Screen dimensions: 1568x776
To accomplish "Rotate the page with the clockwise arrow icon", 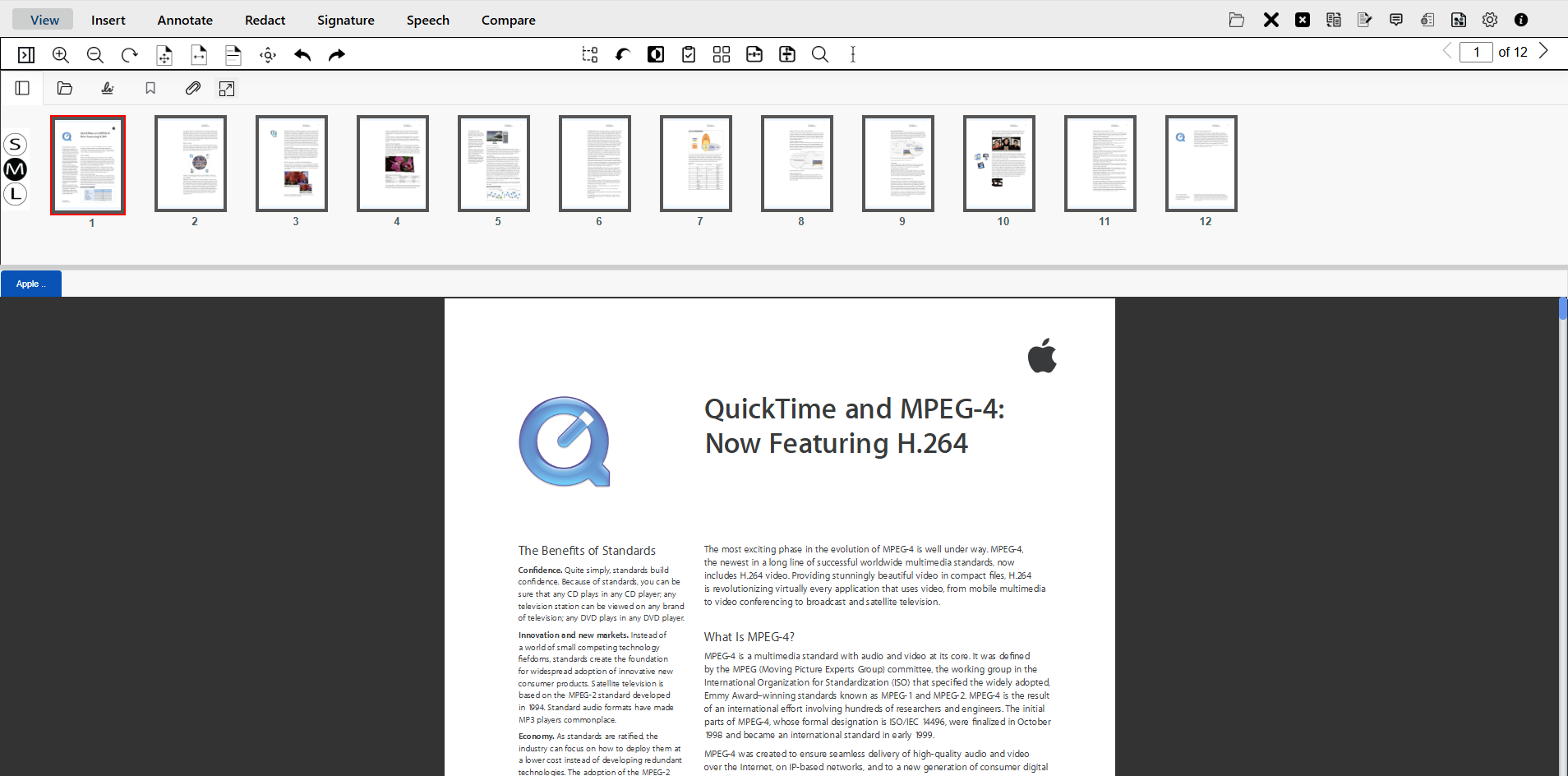I will pyautogui.click(x=130, y=55).
